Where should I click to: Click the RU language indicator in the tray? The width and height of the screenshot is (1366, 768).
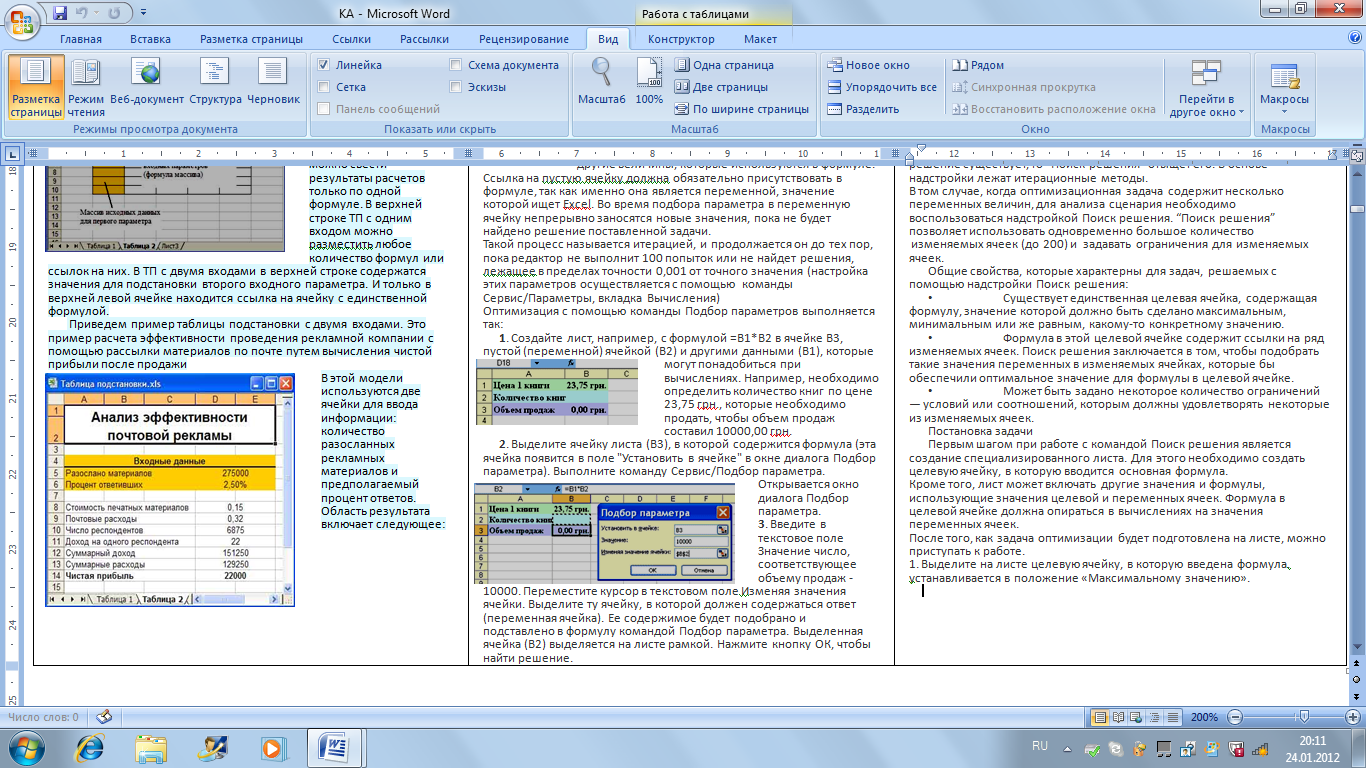click(1039, 746)
